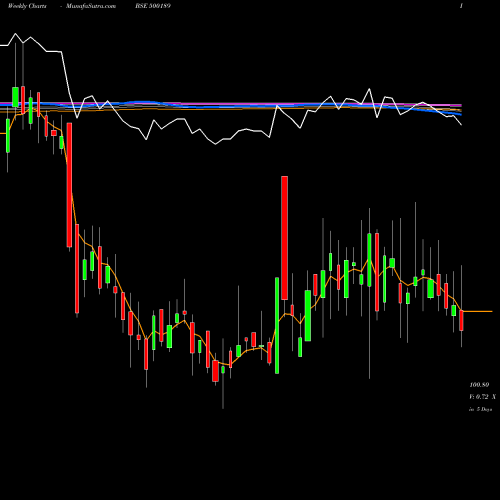
Task: Click the last red candlestick at right edge
Action: [x=461, y=320]
